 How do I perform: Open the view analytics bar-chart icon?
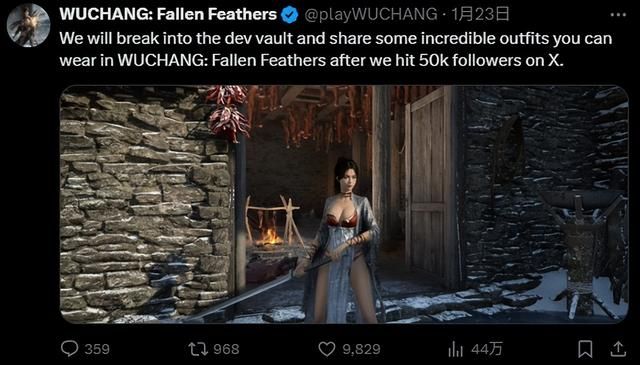456,349
